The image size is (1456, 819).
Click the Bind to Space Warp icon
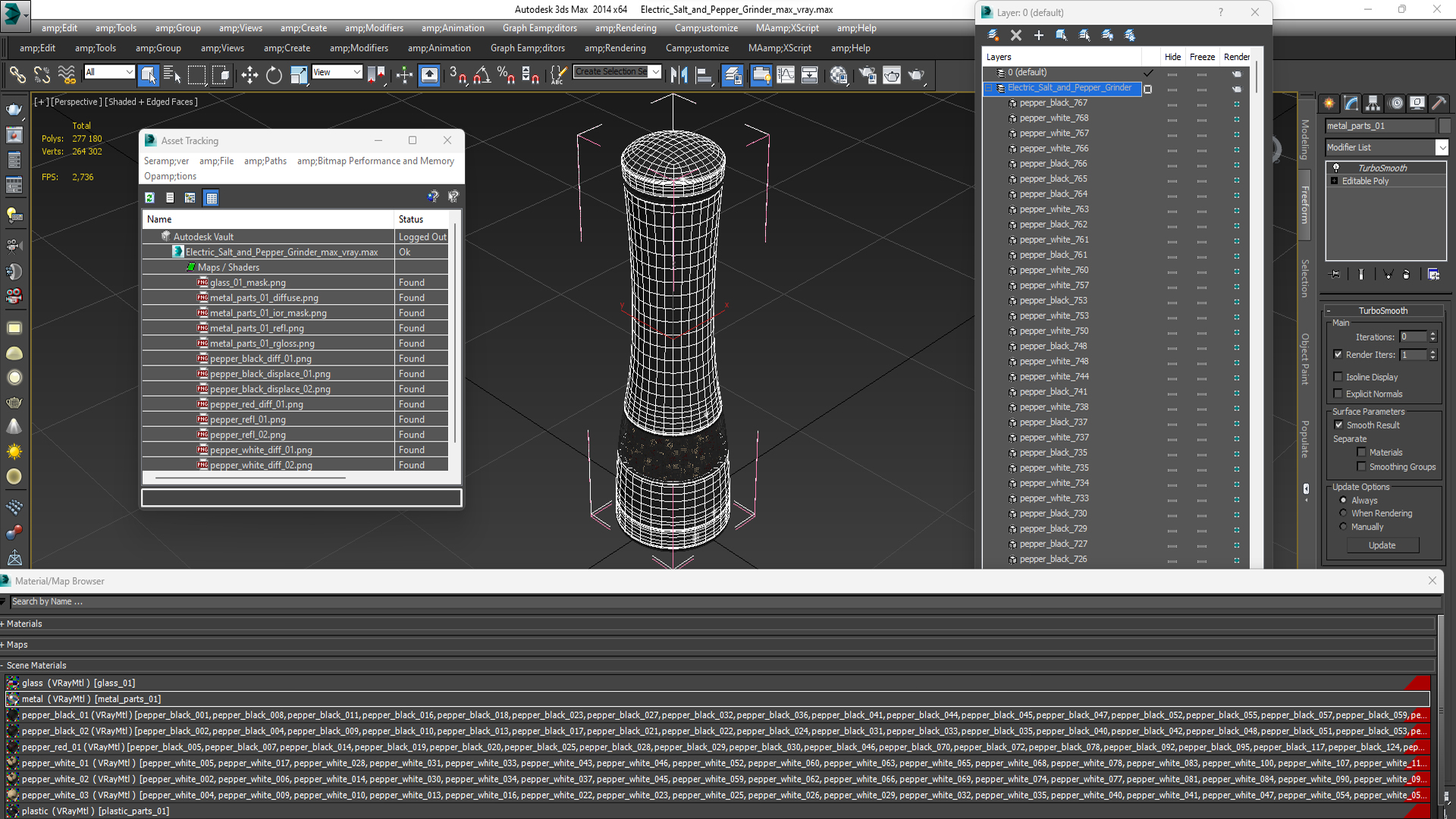coord(67,74)
